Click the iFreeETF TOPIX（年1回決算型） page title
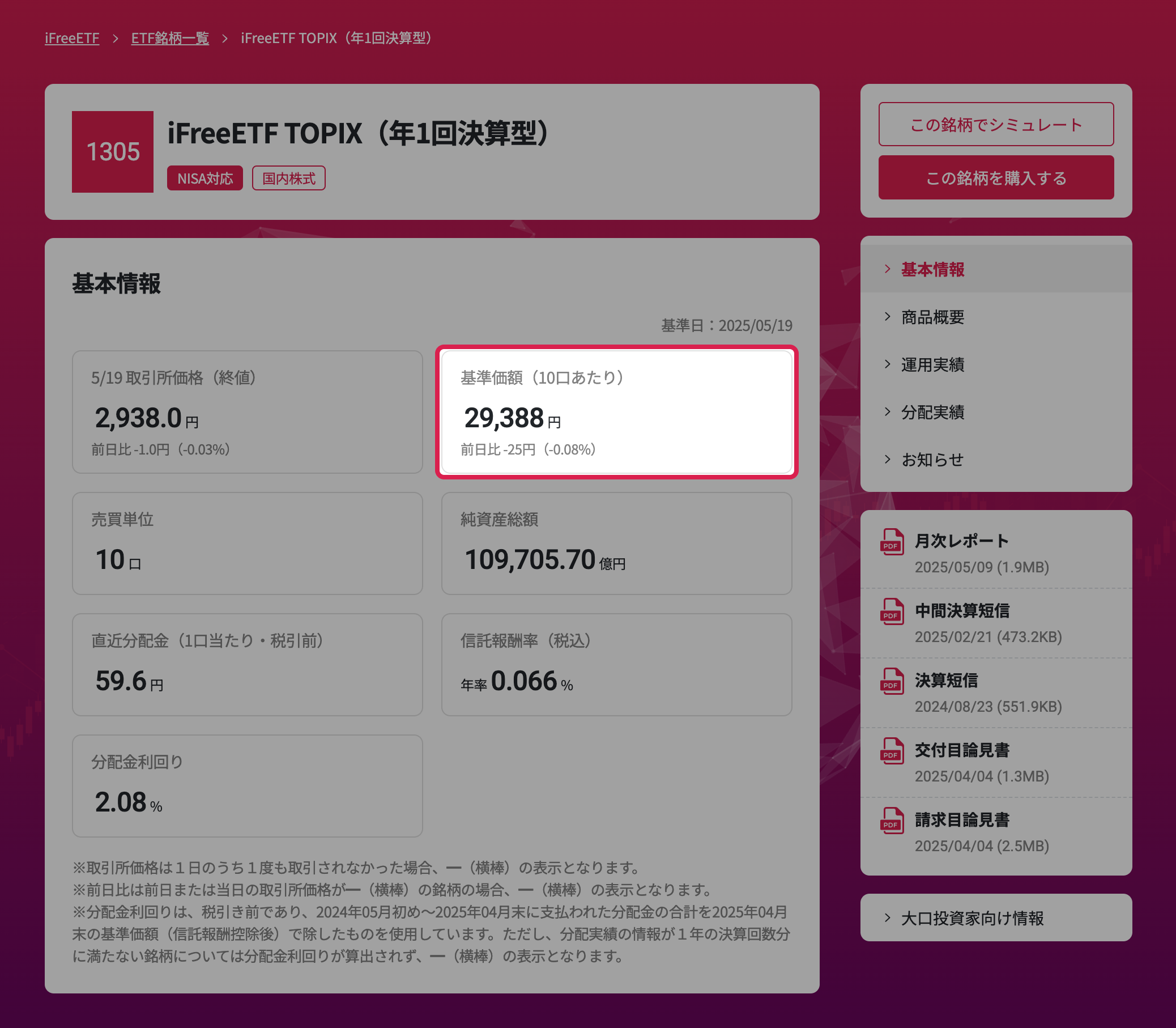The width and height of the screenshot is (1176, 1028). (359, 133)
